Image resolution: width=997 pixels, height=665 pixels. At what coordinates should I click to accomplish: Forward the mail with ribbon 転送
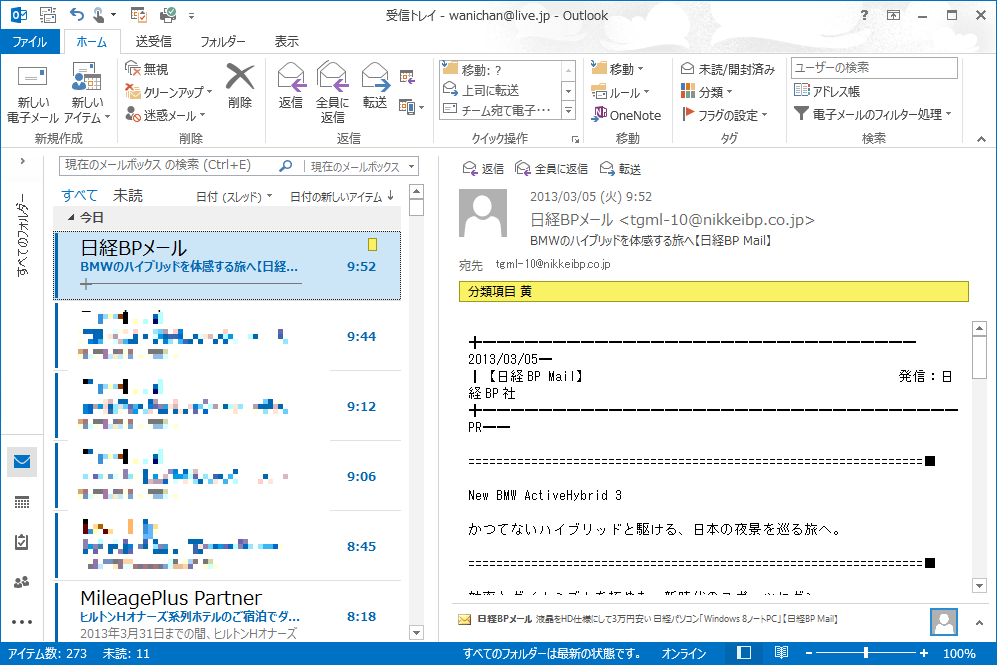point(375,86)
